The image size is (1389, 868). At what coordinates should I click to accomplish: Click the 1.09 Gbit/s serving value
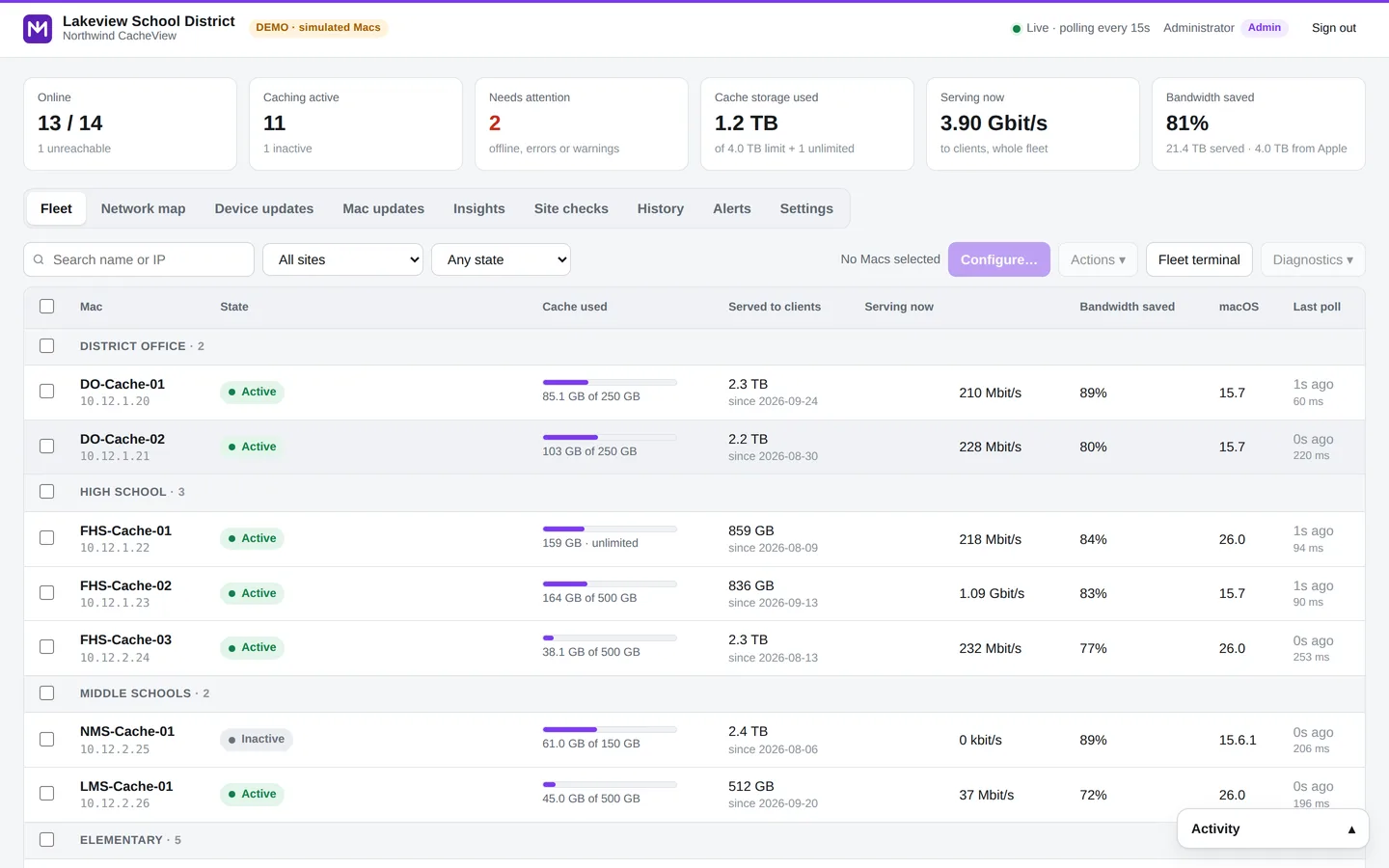tap(992, 593)
